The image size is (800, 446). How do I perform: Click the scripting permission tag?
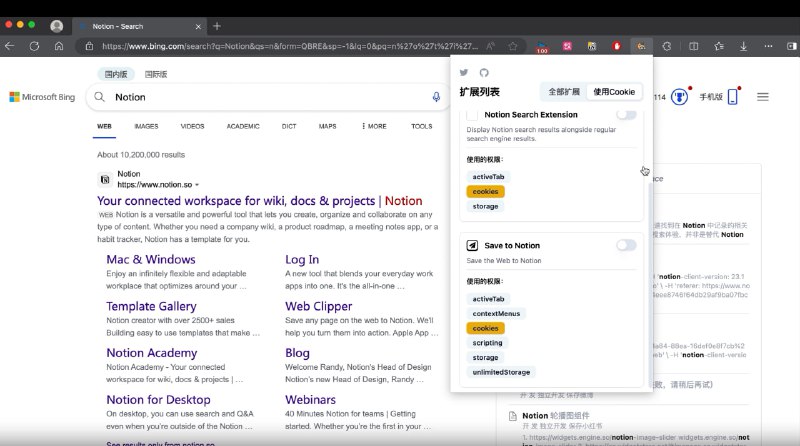(x=487, y=343)
